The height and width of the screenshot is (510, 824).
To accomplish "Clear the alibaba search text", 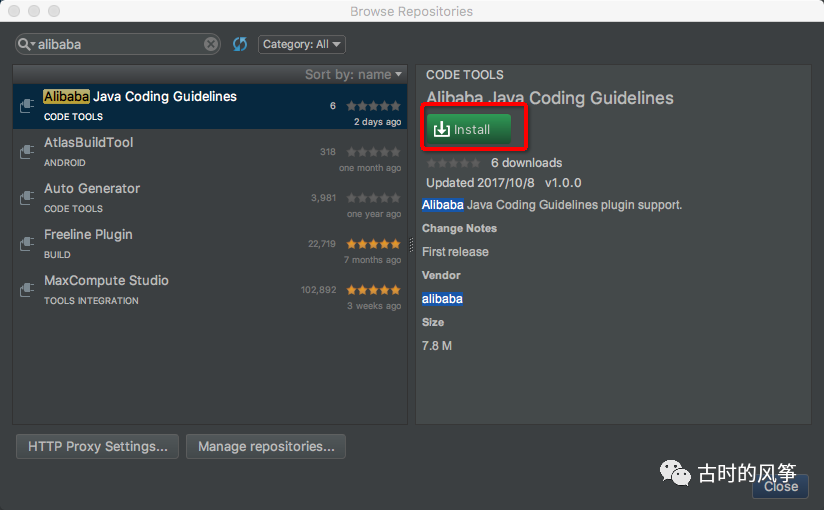I will click(x=211, y=44).
